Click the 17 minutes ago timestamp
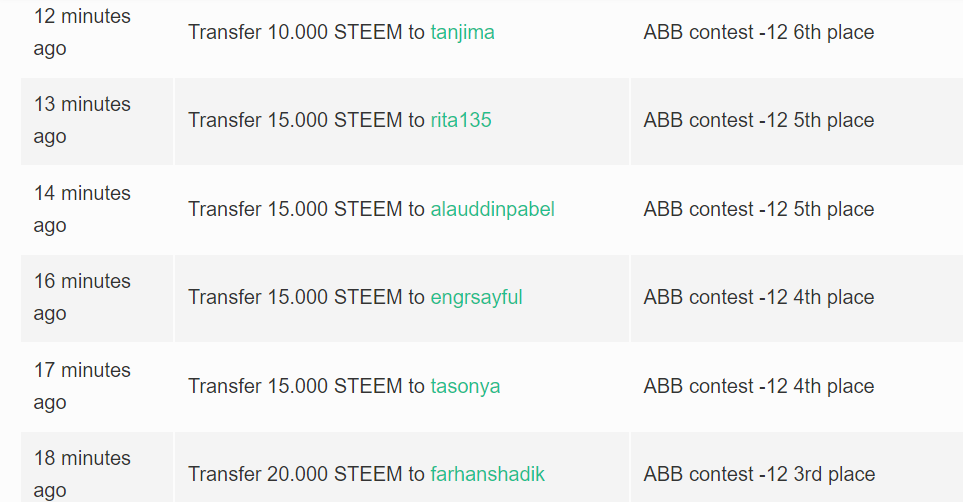The image size is (963, 502). 82,386
